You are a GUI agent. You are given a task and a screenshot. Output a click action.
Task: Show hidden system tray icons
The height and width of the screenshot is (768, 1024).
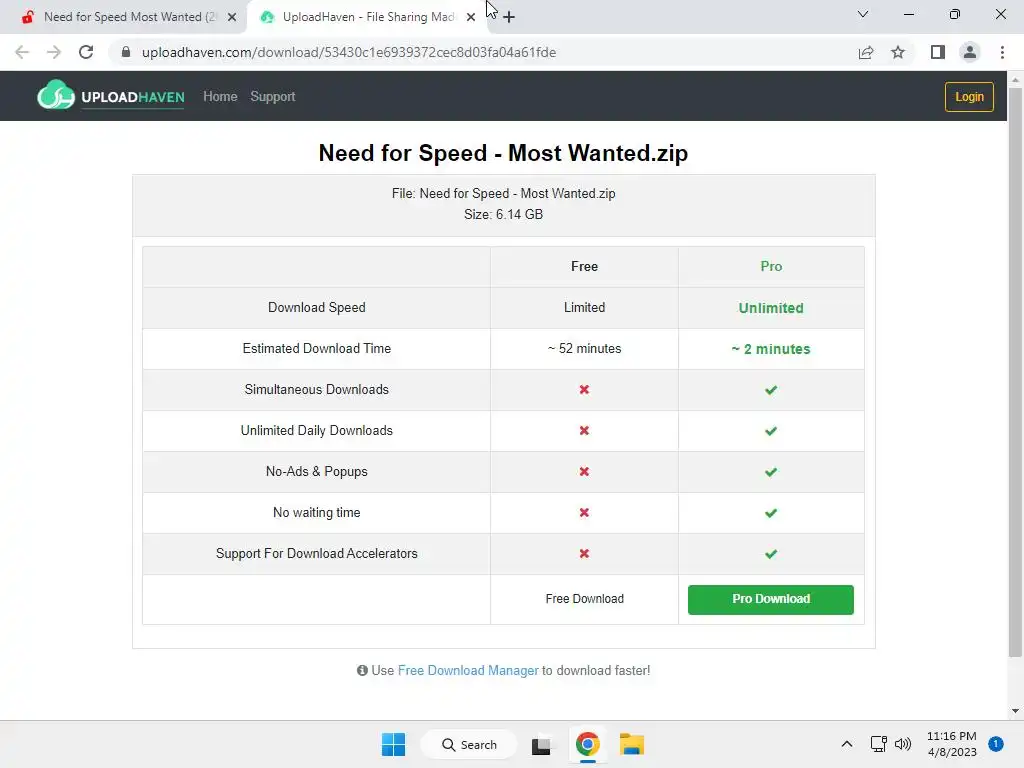[846, 744]
